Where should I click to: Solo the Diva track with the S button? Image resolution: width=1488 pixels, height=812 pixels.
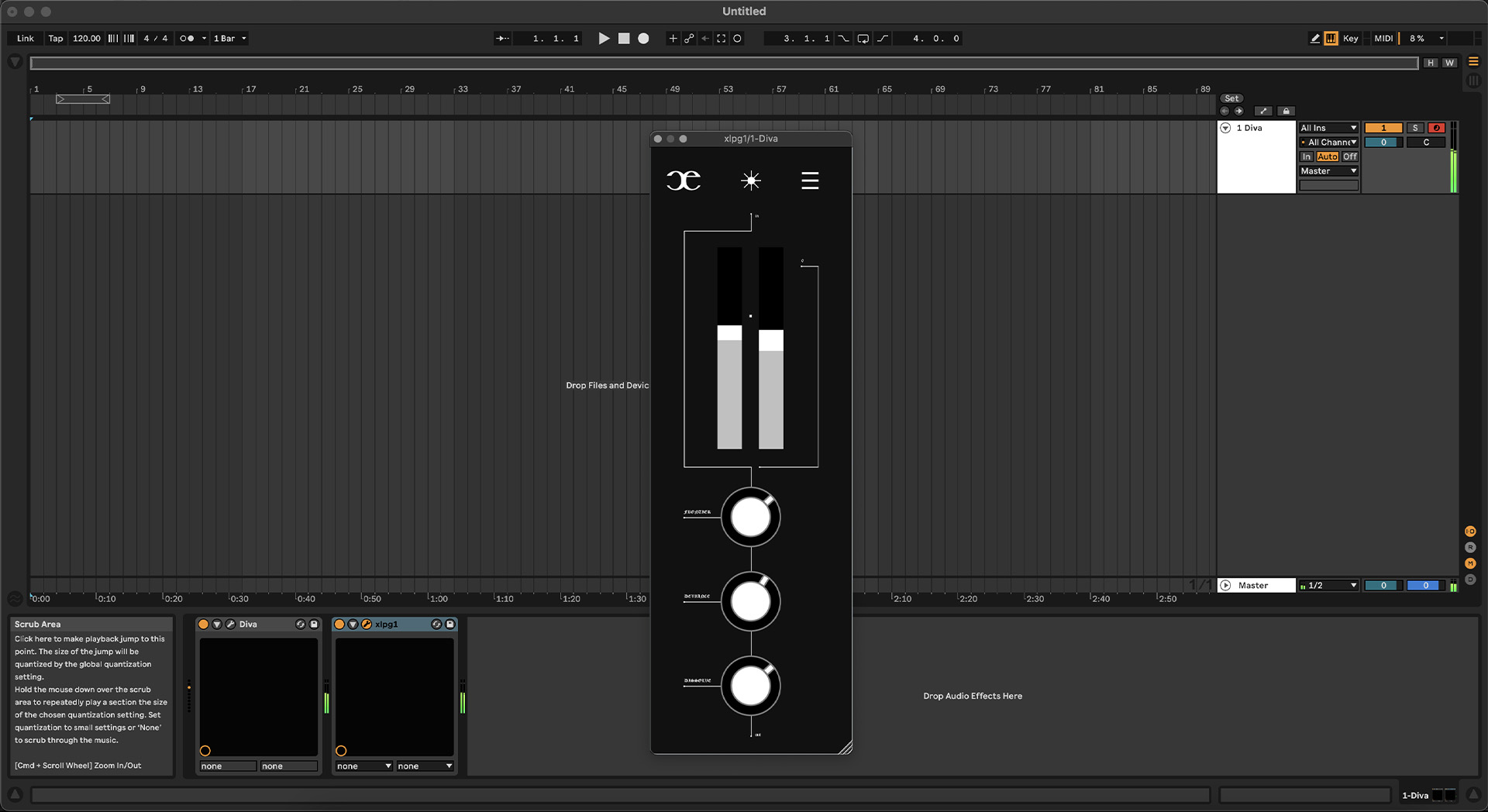point(1416,128)
